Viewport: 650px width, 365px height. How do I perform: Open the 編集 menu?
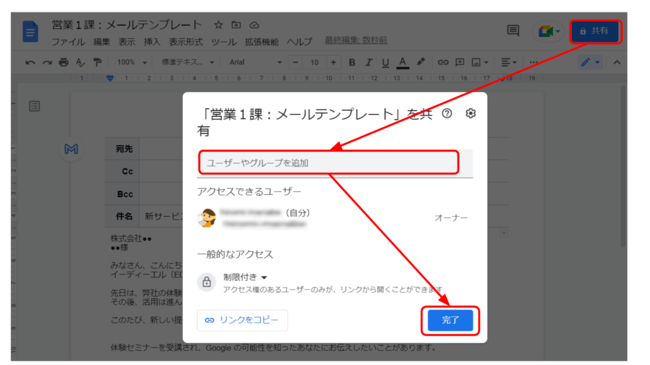tap(102, 42)
